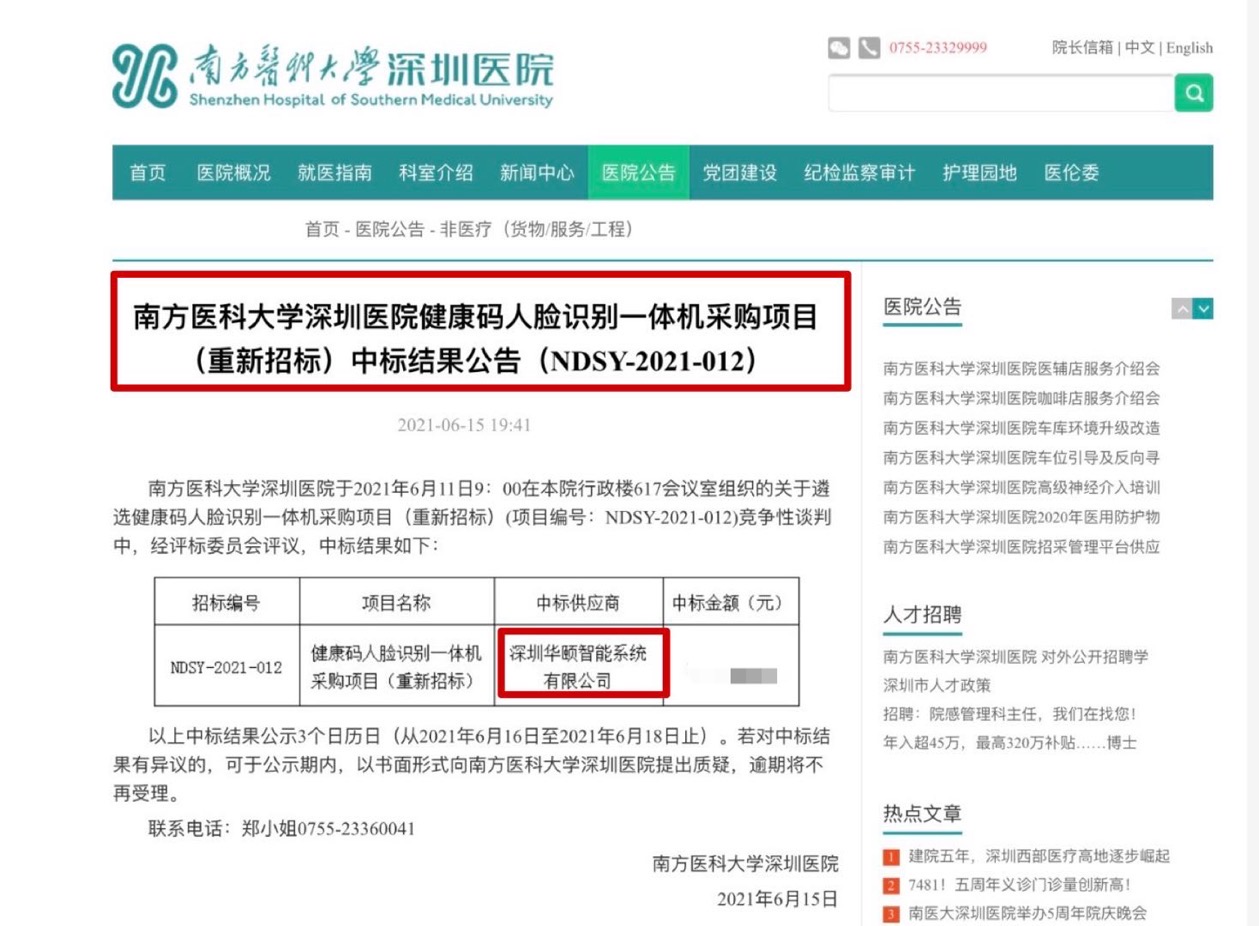Open 党团建设 navigation menu
Screen dimensions: 1259x926
pyautogui.click(x=740, y=173)
